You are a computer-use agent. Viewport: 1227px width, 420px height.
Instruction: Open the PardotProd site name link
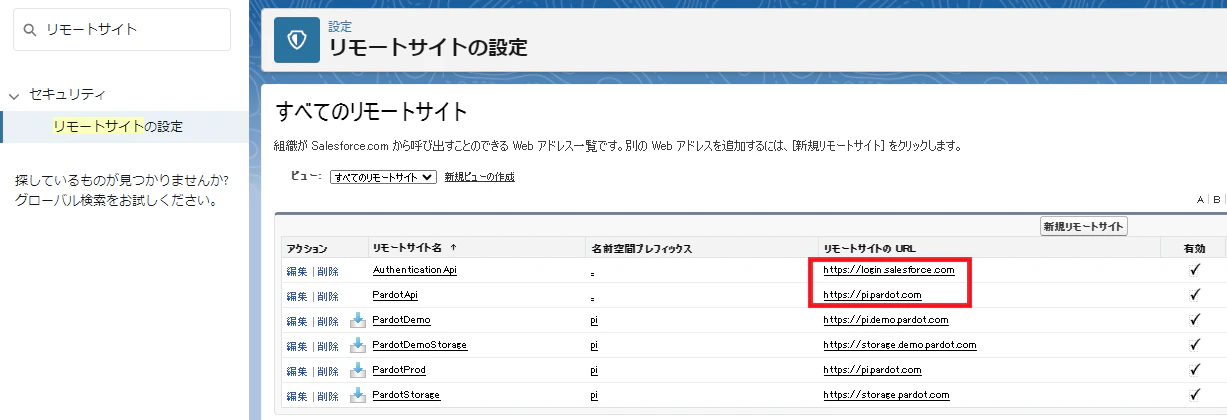[399, 370]
